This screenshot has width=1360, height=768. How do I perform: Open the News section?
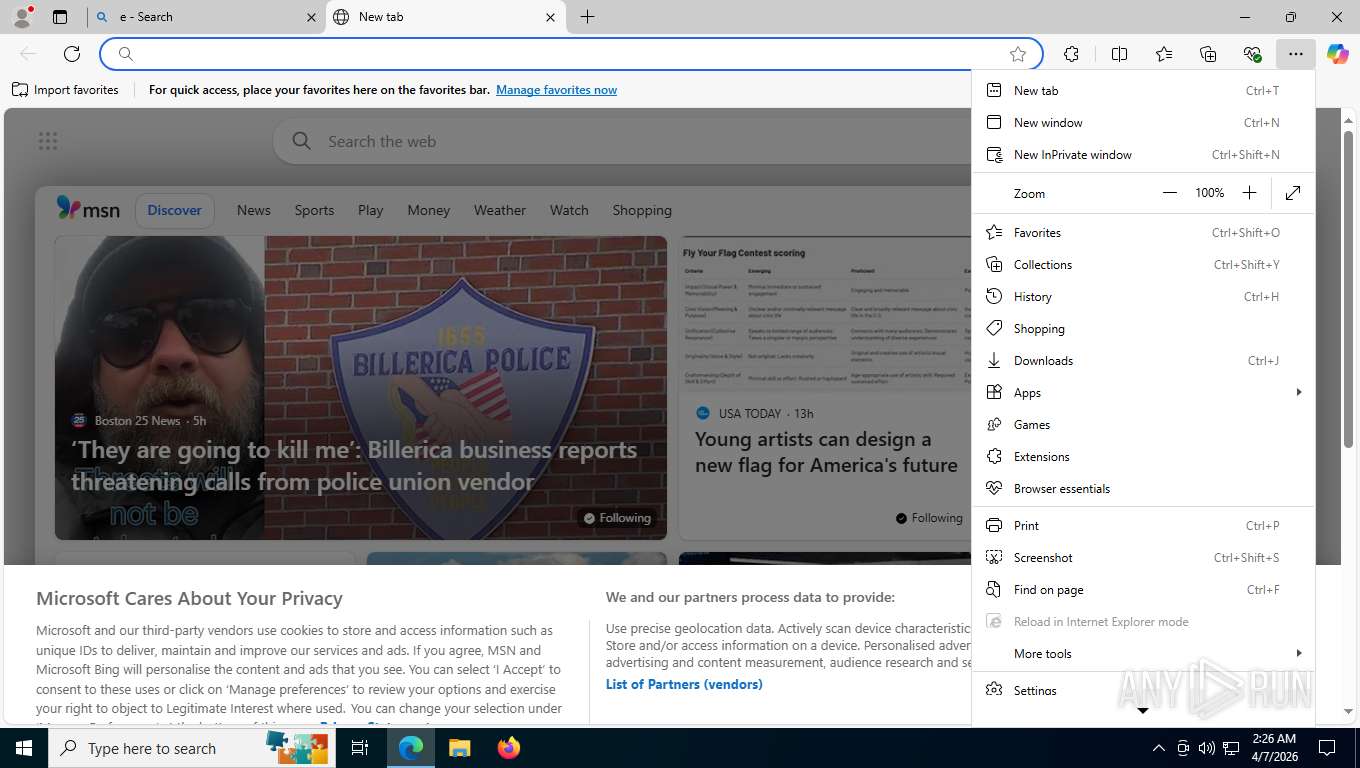[253, 210]
